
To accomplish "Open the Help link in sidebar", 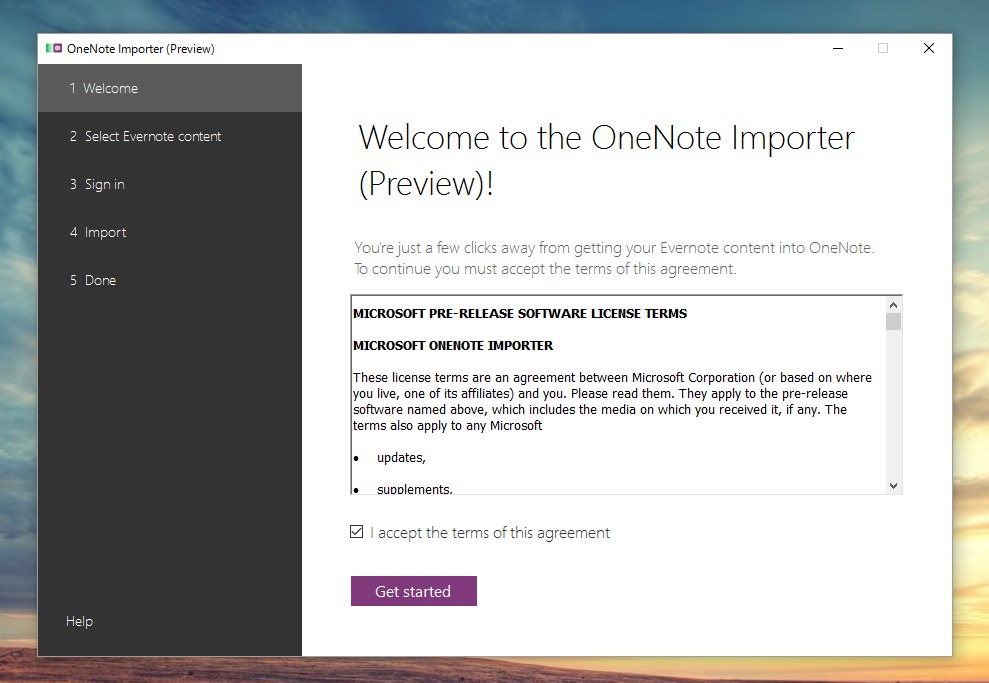I will (79, 621).
